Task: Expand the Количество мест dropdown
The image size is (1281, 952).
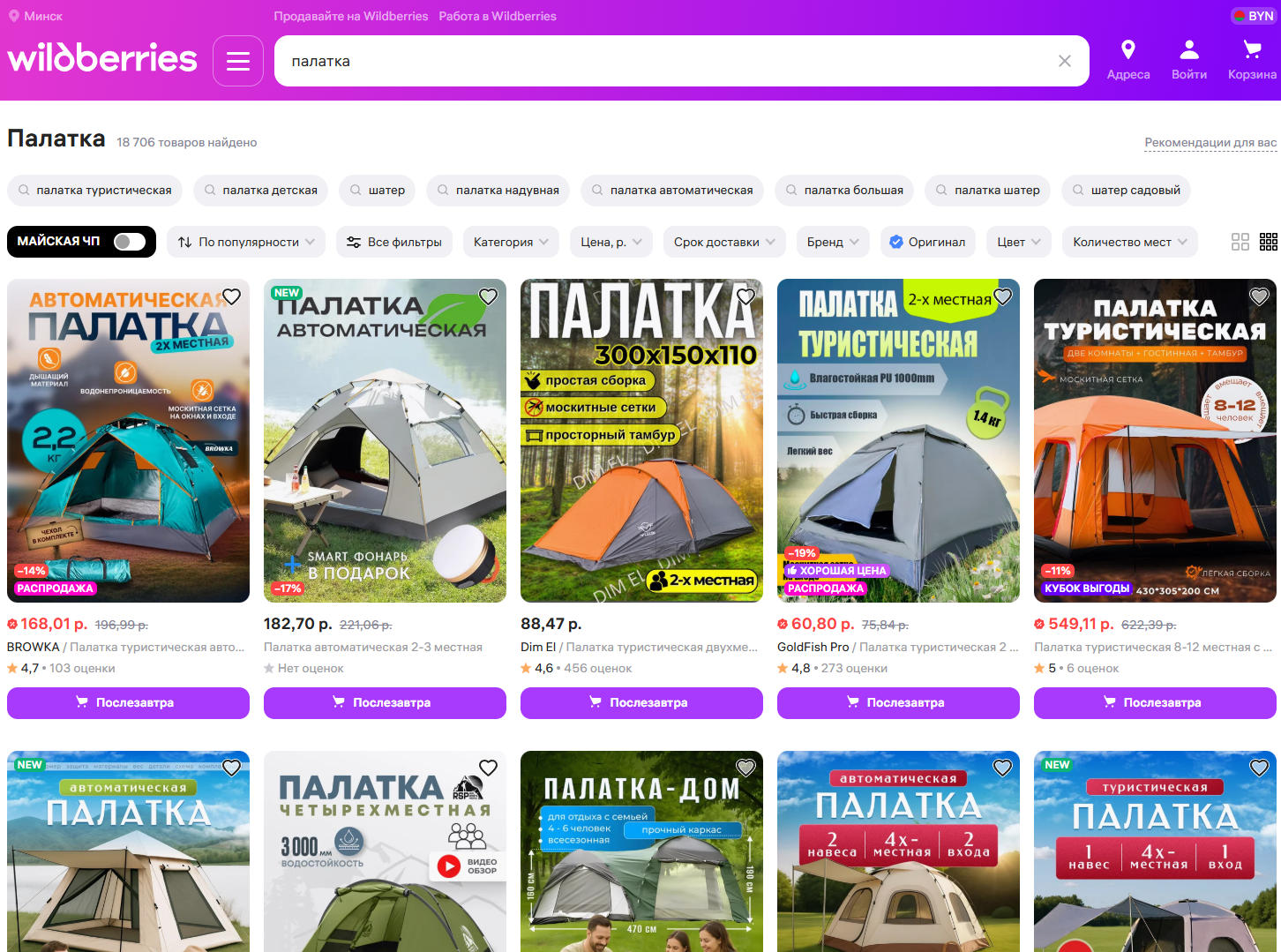Action: pyautogui.click(x=1130, y=242)
